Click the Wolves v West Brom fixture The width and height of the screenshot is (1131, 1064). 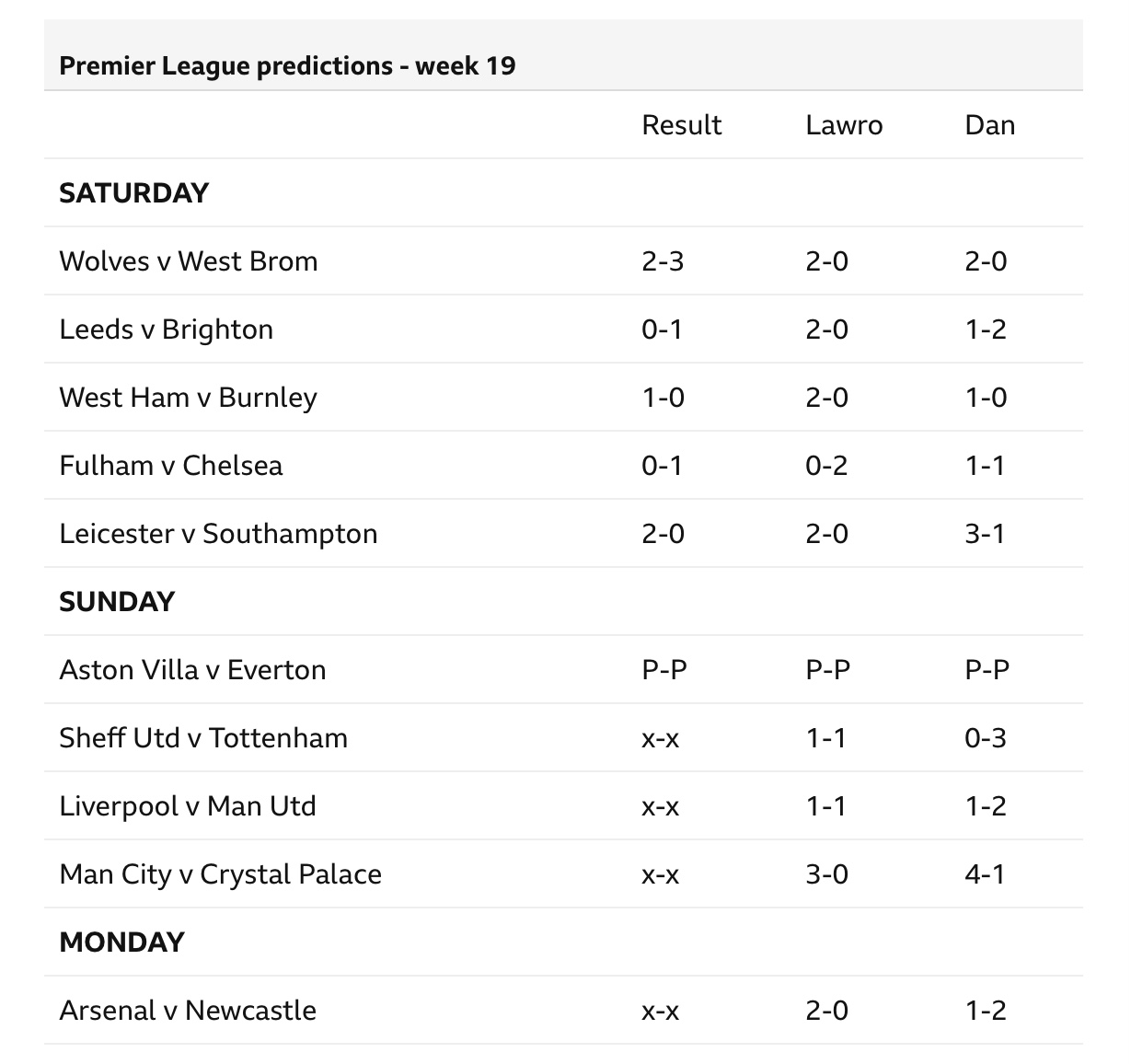pyautogui.click(x=189, y=261)
